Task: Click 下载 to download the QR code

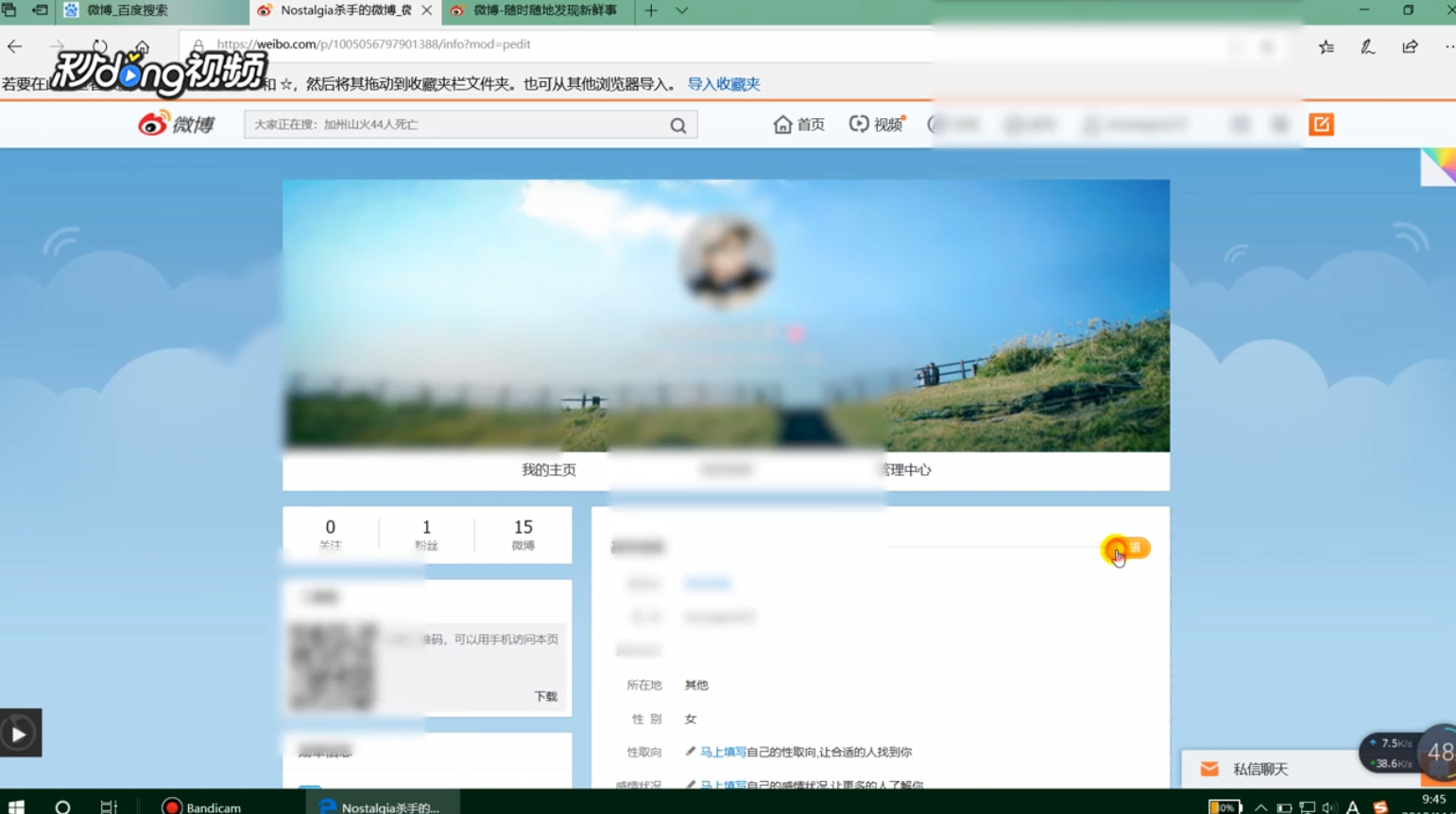Action: 546,697
